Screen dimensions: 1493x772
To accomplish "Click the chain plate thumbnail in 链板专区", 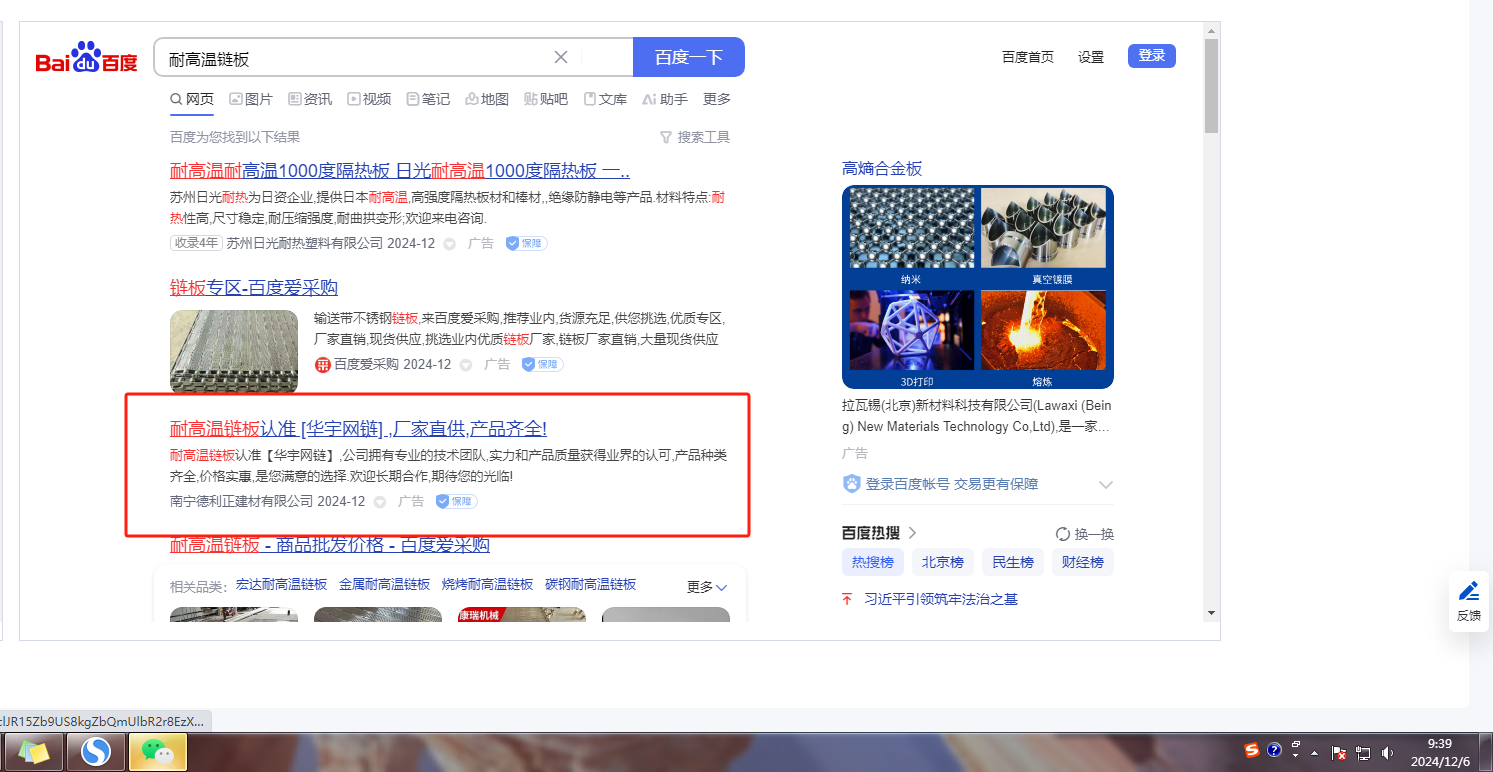I will (234, 351).
